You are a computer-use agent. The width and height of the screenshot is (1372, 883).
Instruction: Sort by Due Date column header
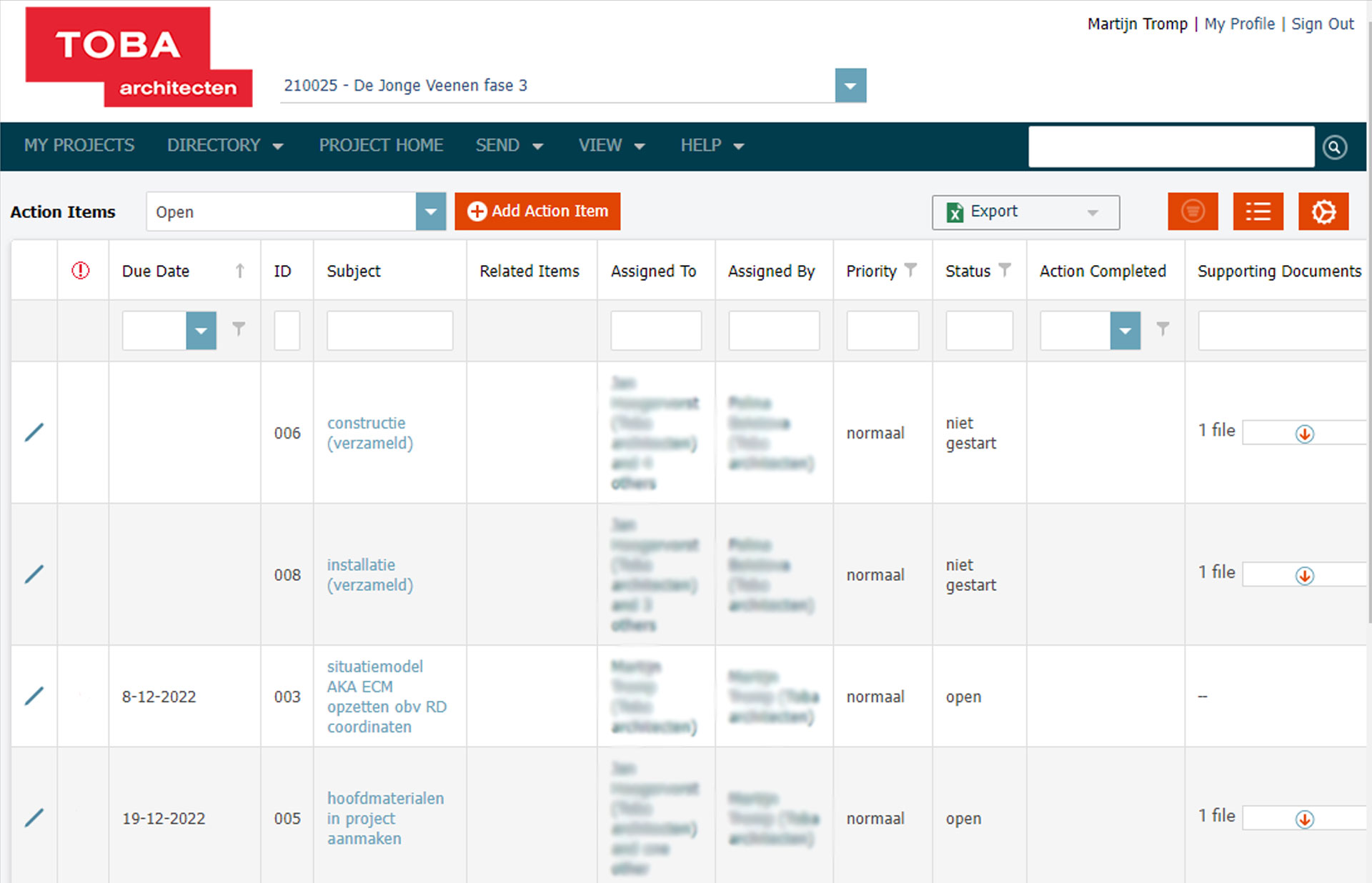coord(156,271)
